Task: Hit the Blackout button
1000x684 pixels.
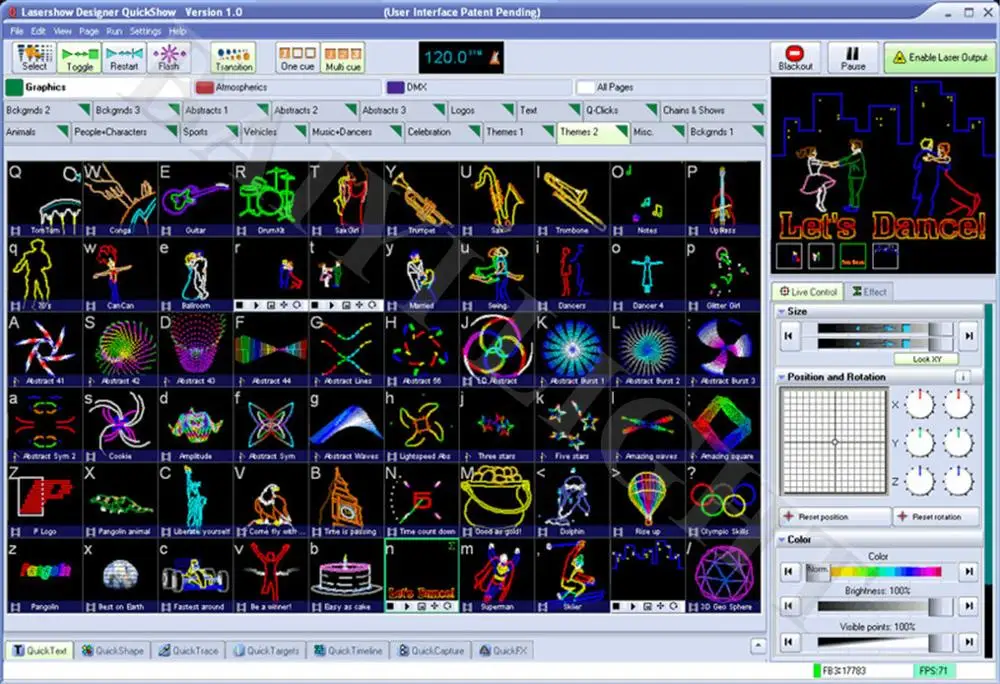Action: [x=795, y=57]
